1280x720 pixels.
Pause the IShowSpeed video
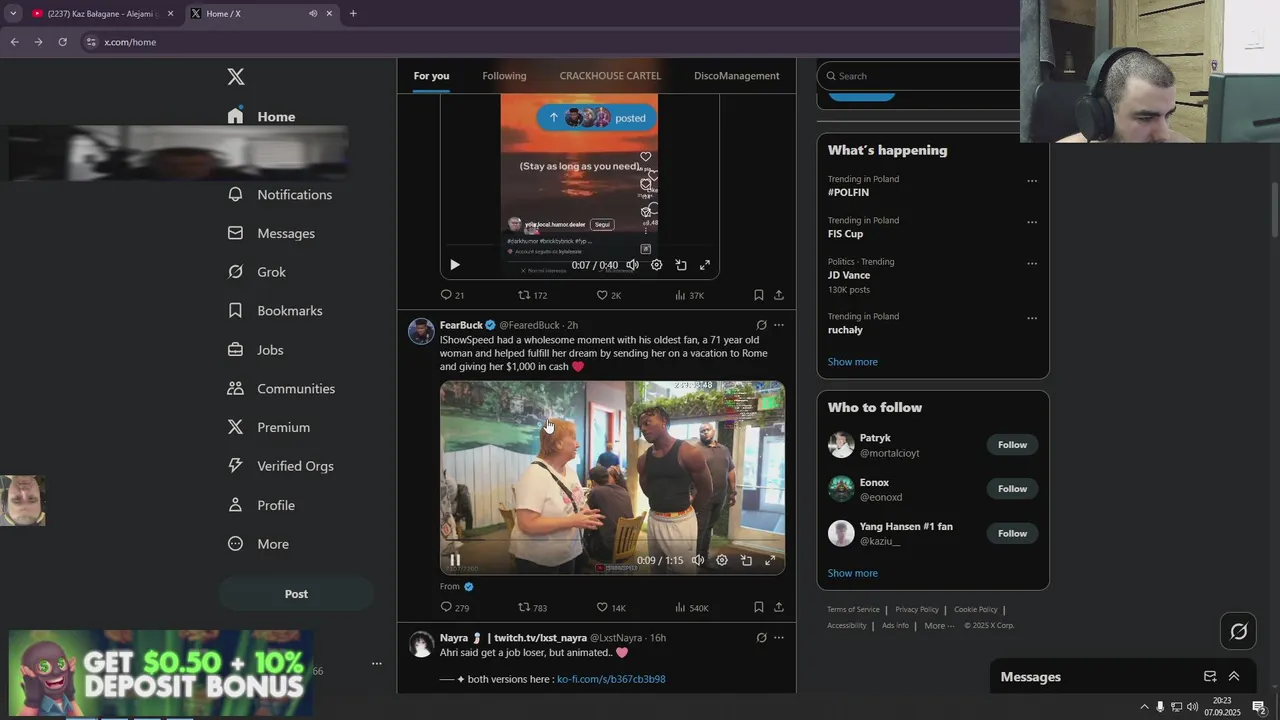point(455,560)
